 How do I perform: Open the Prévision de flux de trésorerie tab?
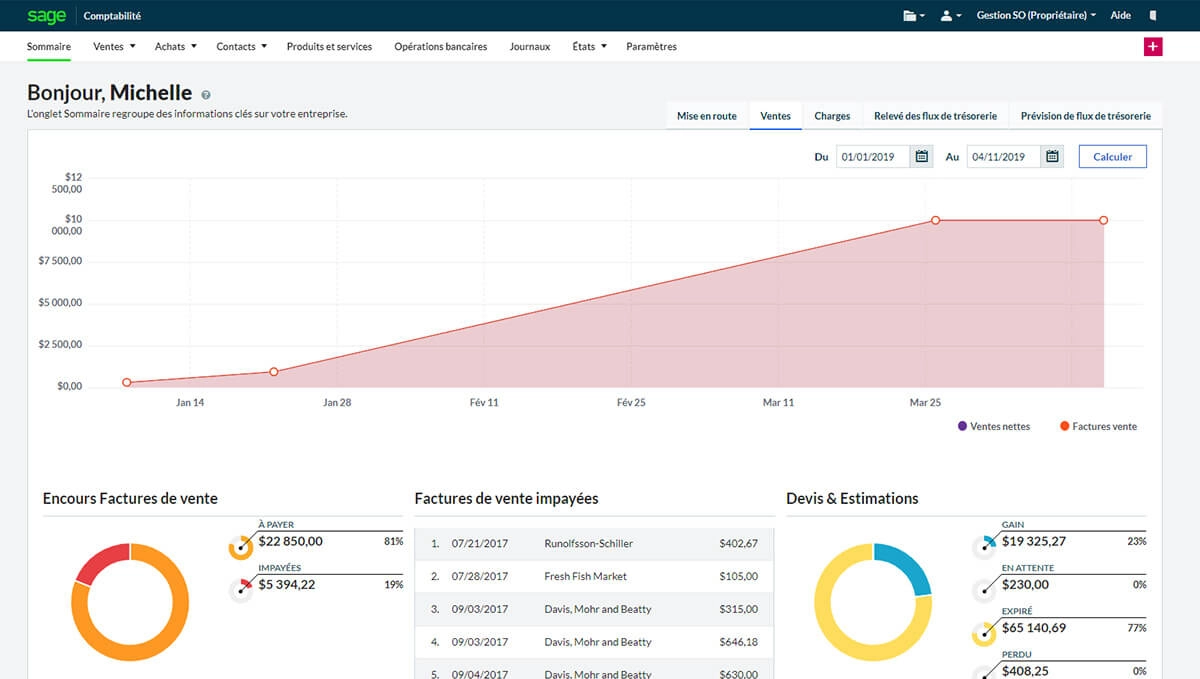[1086, 115]
